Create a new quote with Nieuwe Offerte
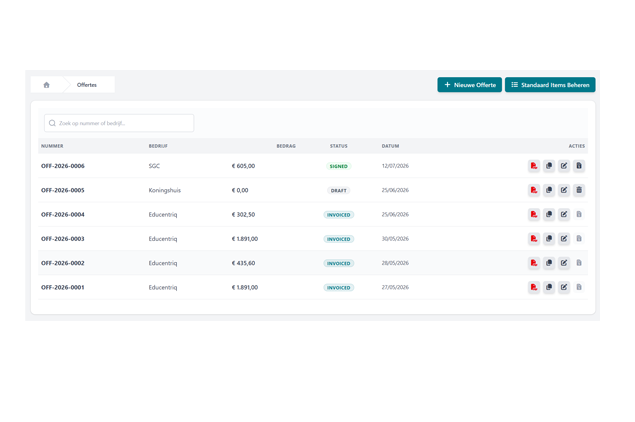635x422 pixels. (469, 85)
